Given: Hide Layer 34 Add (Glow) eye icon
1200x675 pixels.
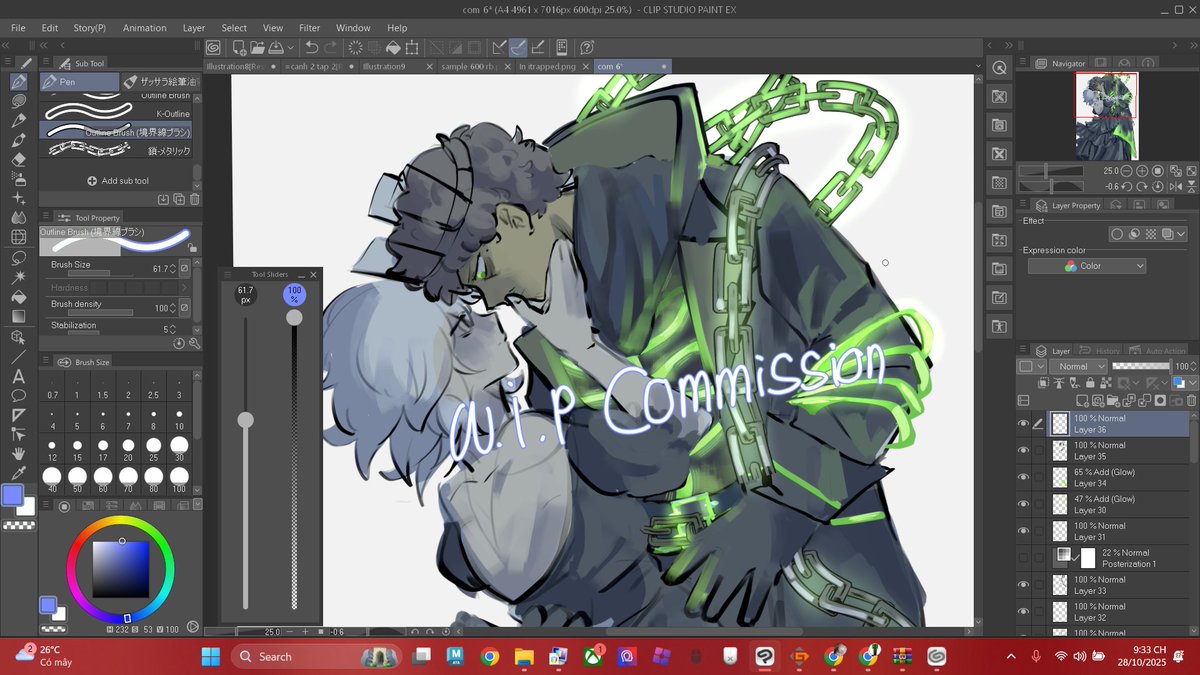Looking at the screenshot, I should pyautogui.click(x=1023, y=477).
